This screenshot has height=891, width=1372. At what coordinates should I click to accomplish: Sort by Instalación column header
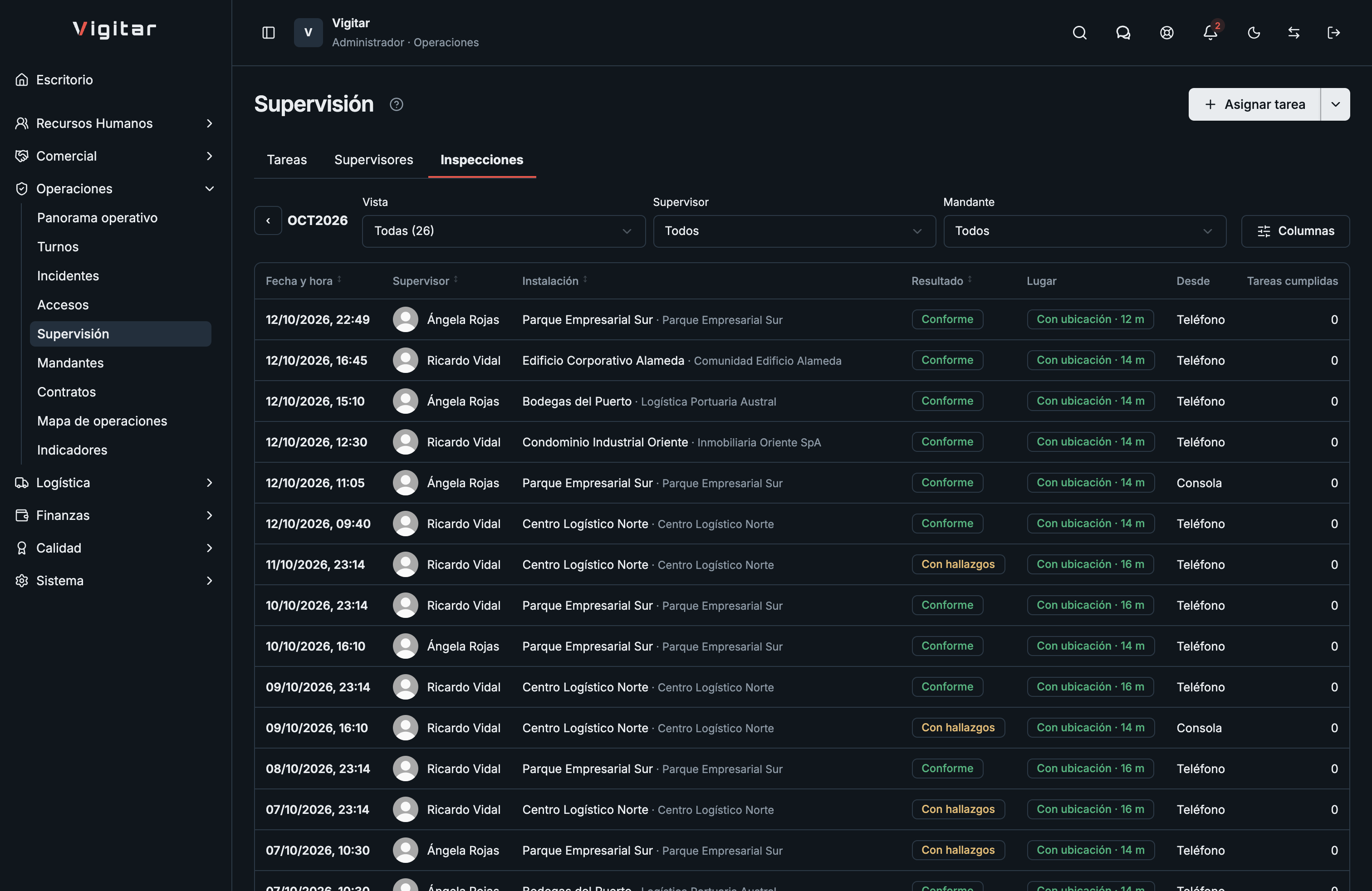[x=554, y=281]
